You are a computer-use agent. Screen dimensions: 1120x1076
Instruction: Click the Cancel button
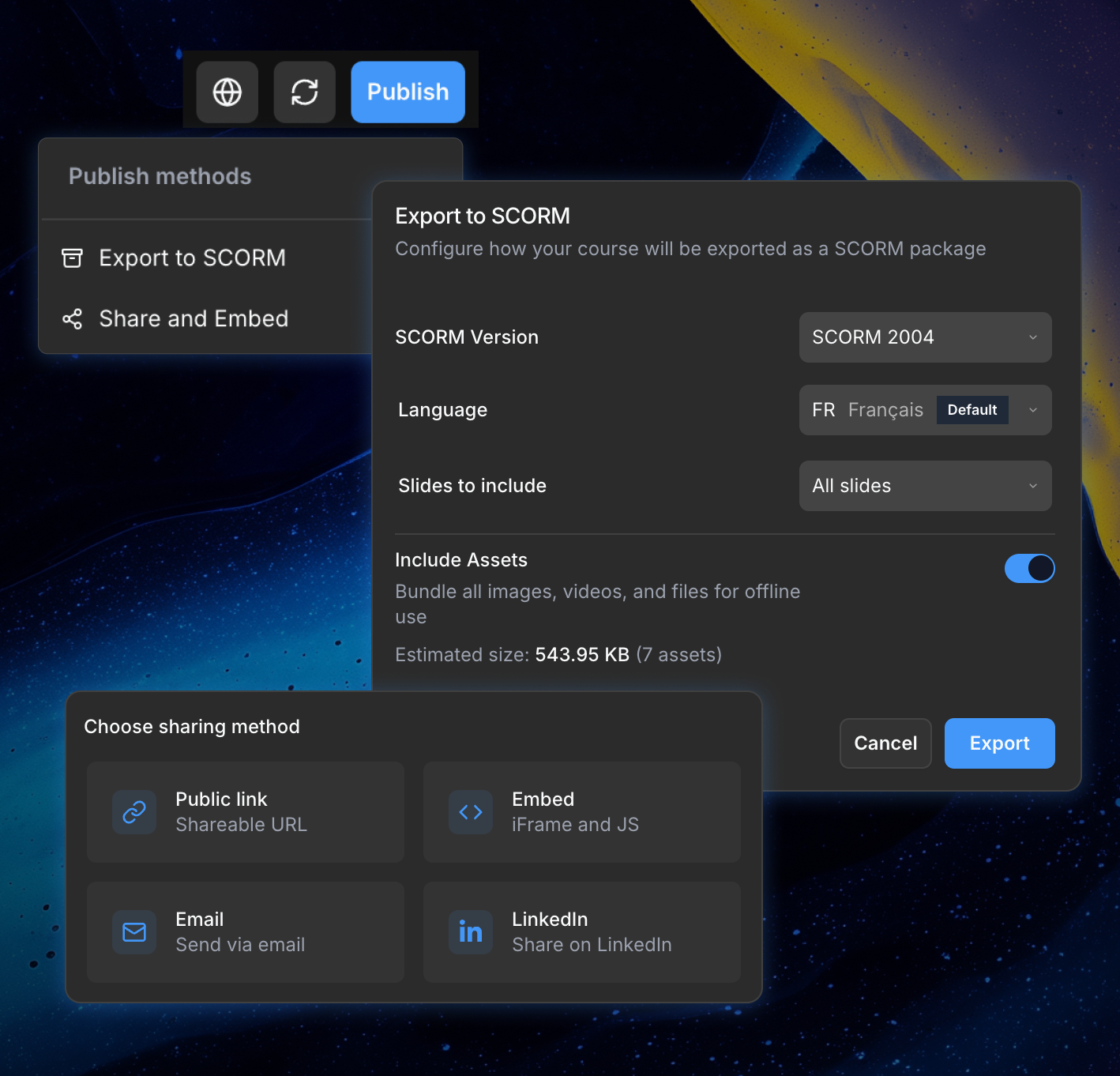885,743
